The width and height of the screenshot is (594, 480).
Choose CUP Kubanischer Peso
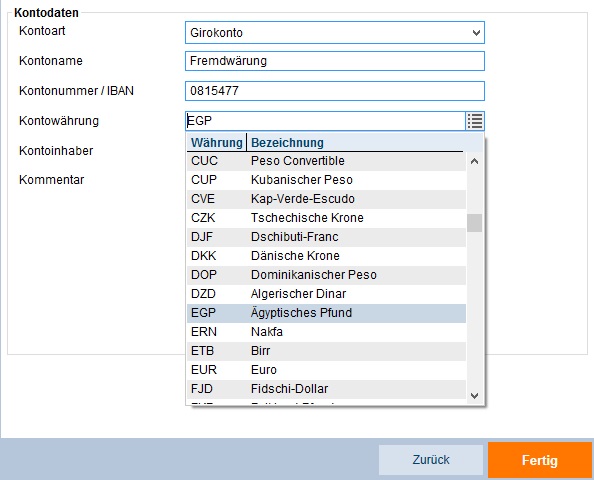pos(327,180)
